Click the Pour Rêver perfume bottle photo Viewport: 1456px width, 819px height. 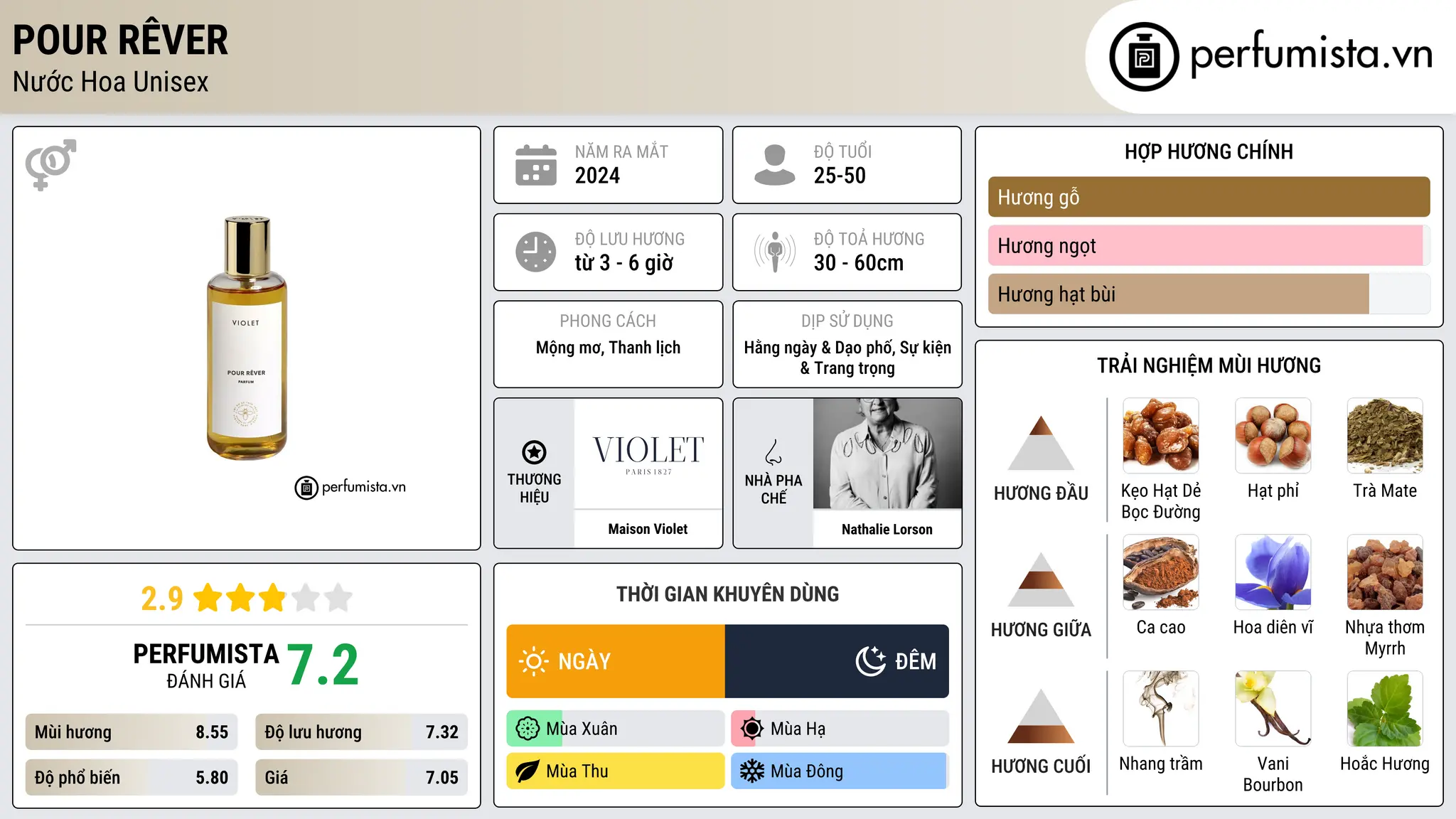pyautogui.click(x=247, y=338)
